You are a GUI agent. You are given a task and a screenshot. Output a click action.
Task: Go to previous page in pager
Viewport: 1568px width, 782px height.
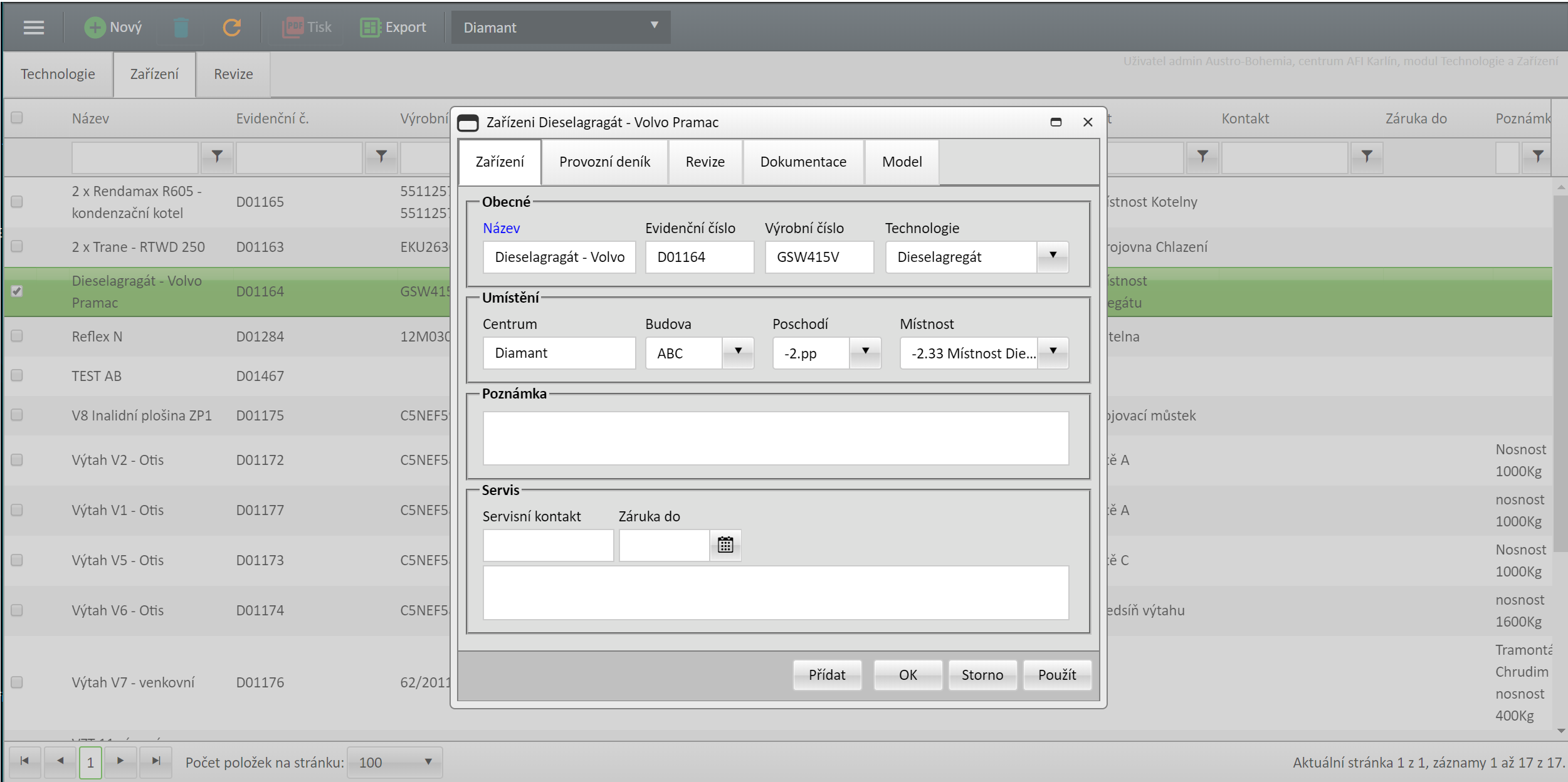[x=60, y=762]
